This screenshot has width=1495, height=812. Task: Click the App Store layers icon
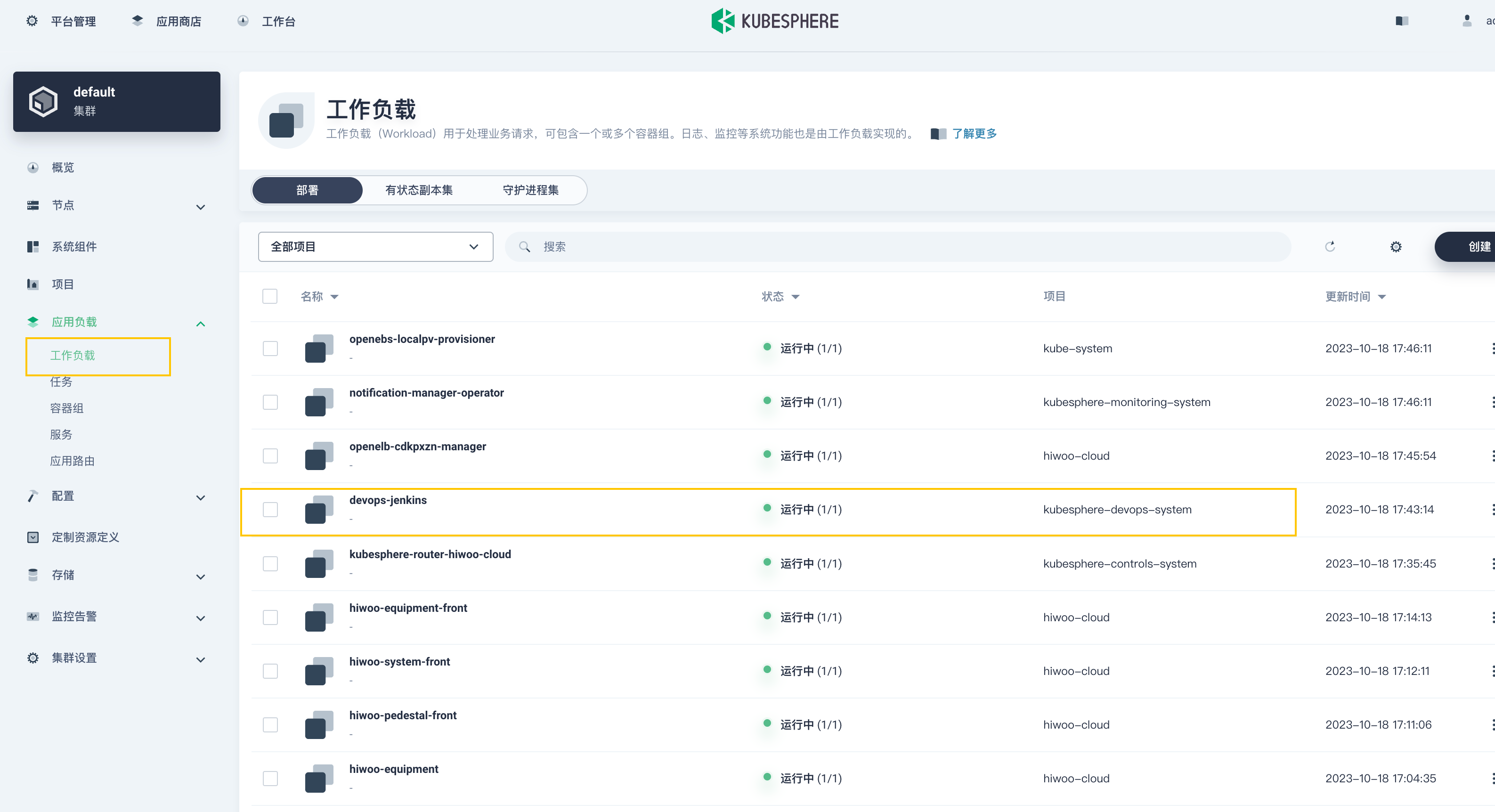tap(138, 21)
